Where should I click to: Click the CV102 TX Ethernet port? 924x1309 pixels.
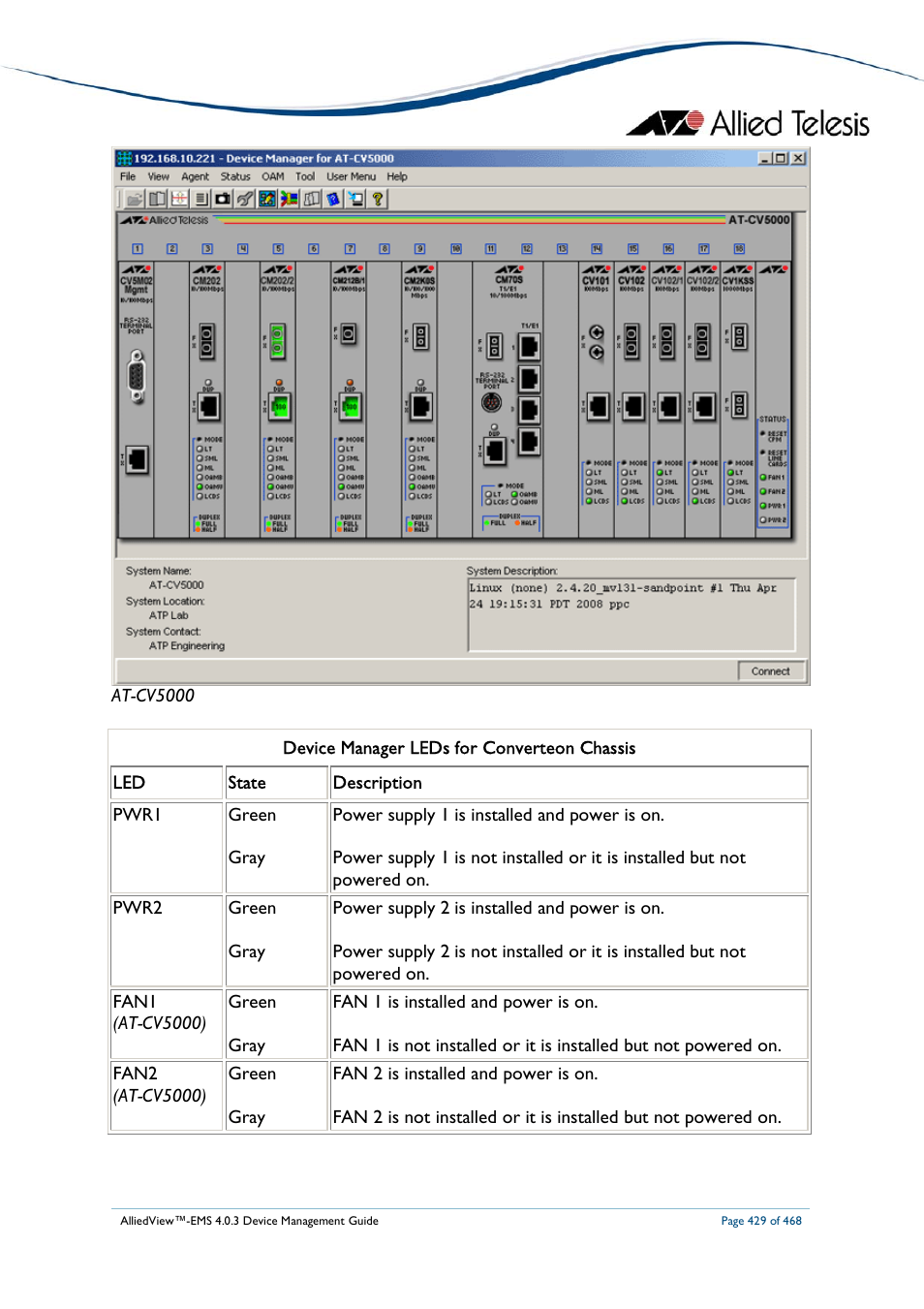click(633, 406)
